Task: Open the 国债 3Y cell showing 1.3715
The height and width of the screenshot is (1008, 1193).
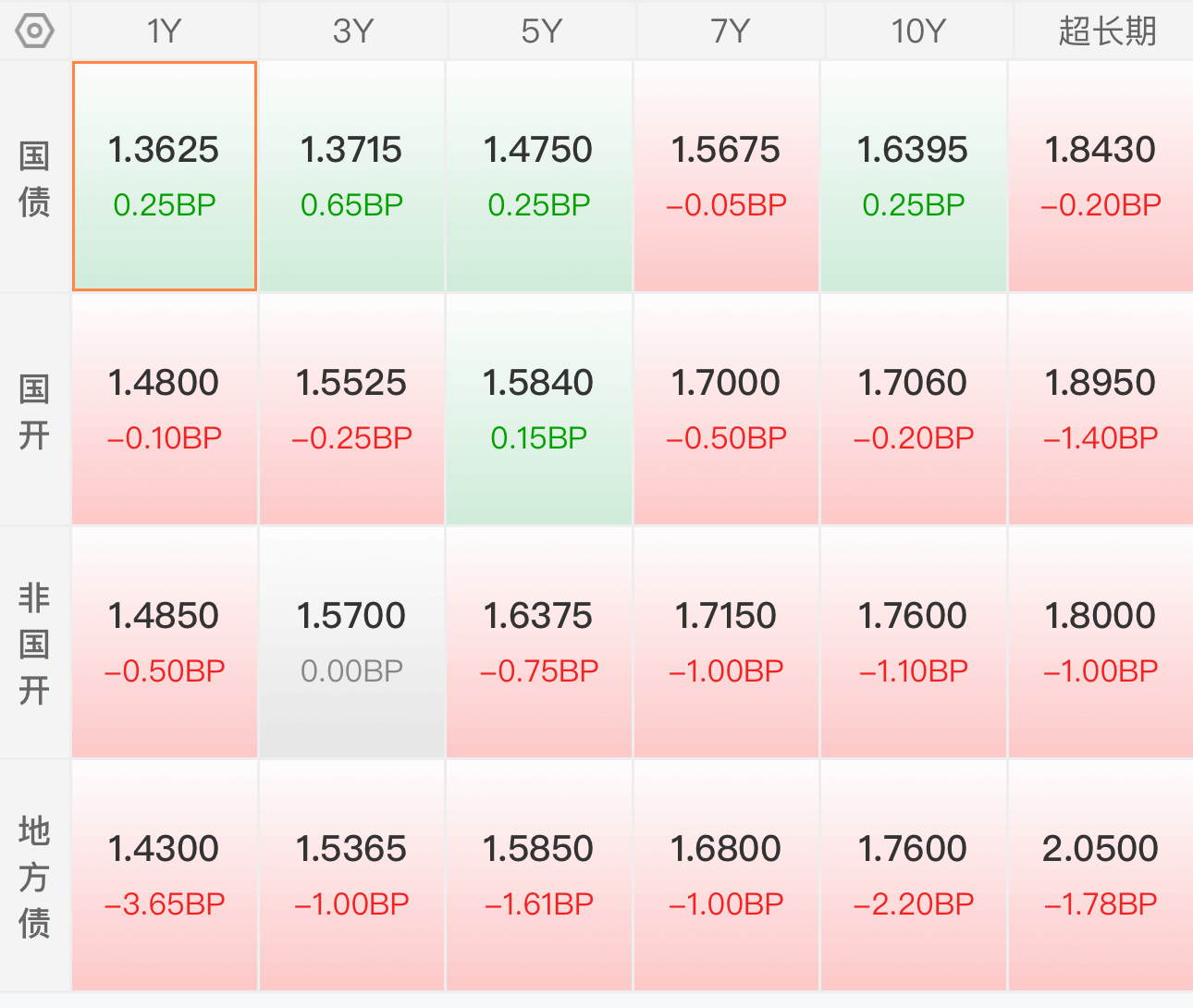Action: (352, 177)
